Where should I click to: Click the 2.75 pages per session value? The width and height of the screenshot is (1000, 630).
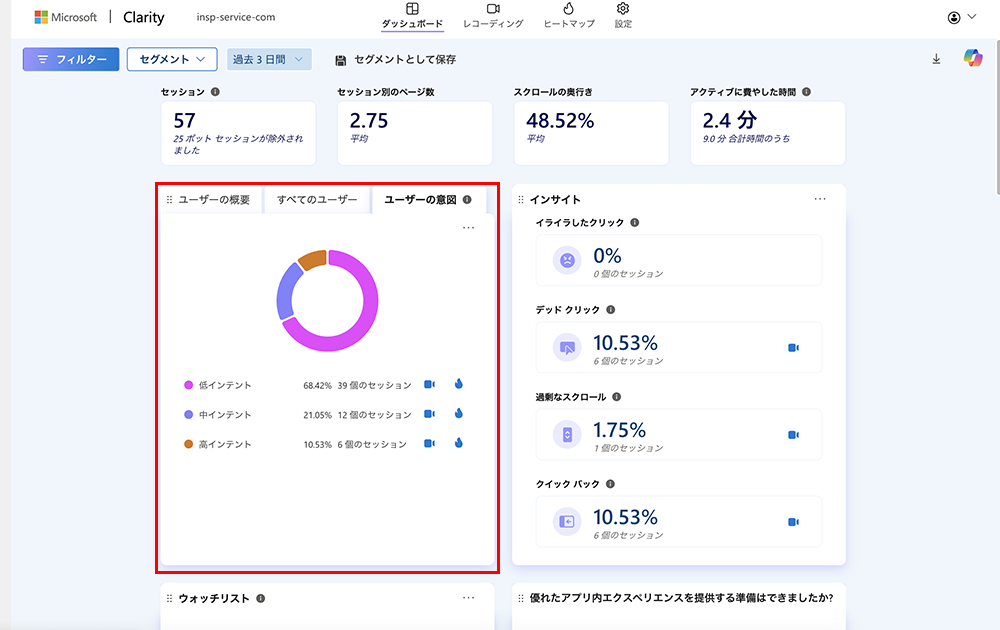pyautogui.click(x=369, y=121)
